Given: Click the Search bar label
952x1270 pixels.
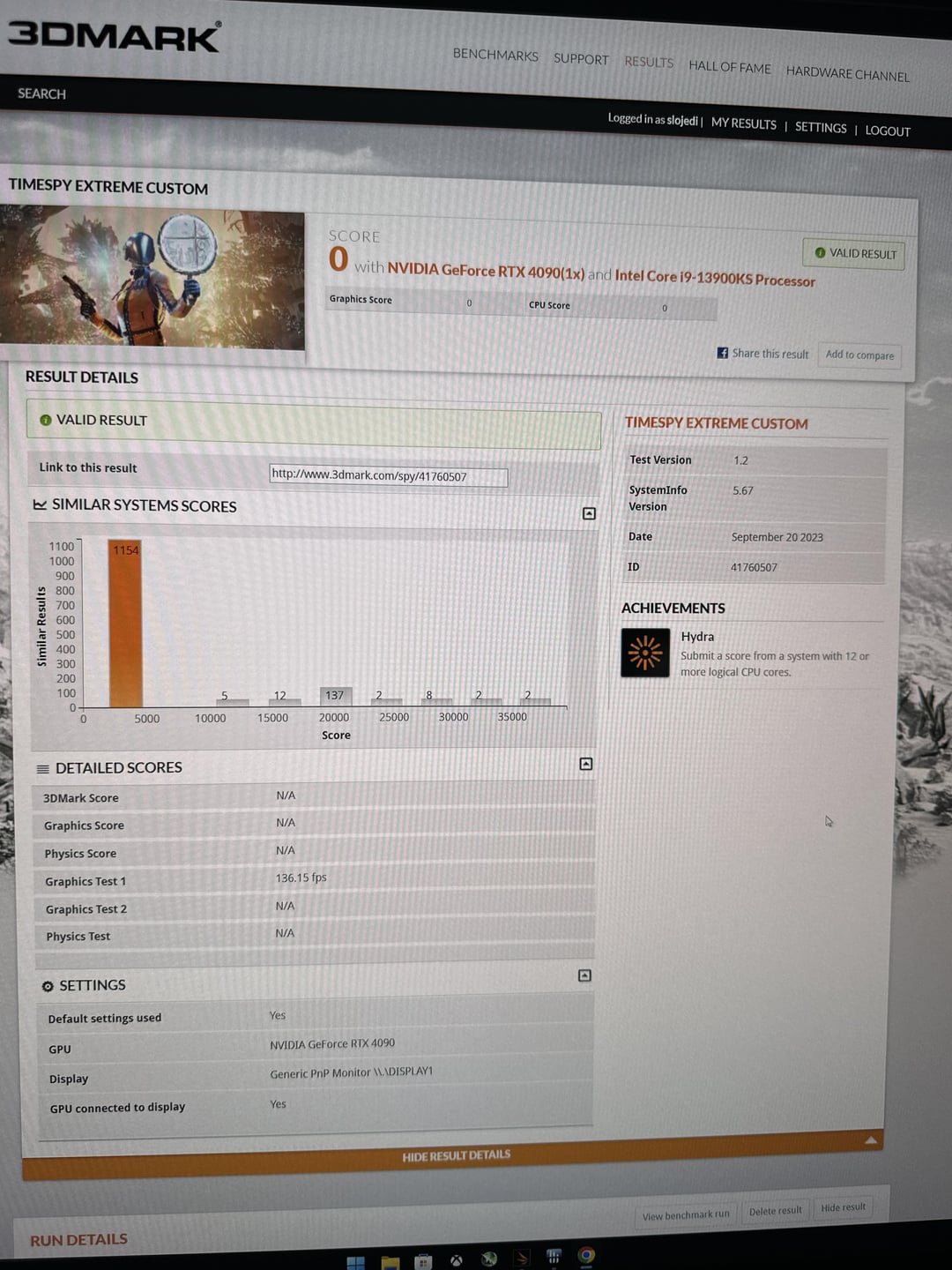Looking at the screenshot, I should click(41, 93).
